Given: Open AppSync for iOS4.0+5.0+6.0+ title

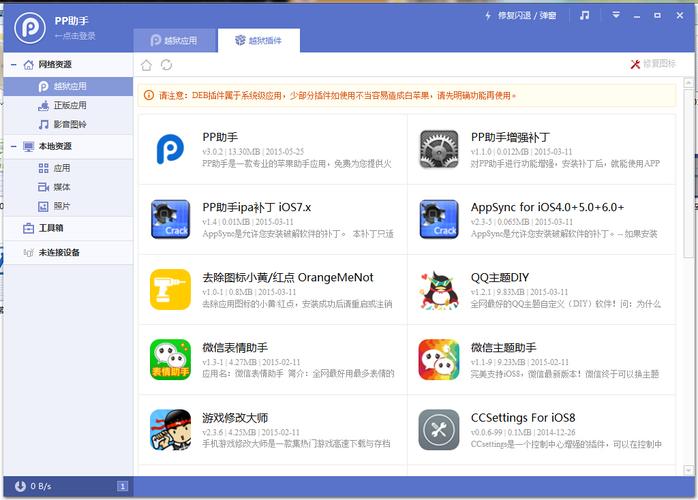Looking at the screenshot, I should click(x=548, y=207).
